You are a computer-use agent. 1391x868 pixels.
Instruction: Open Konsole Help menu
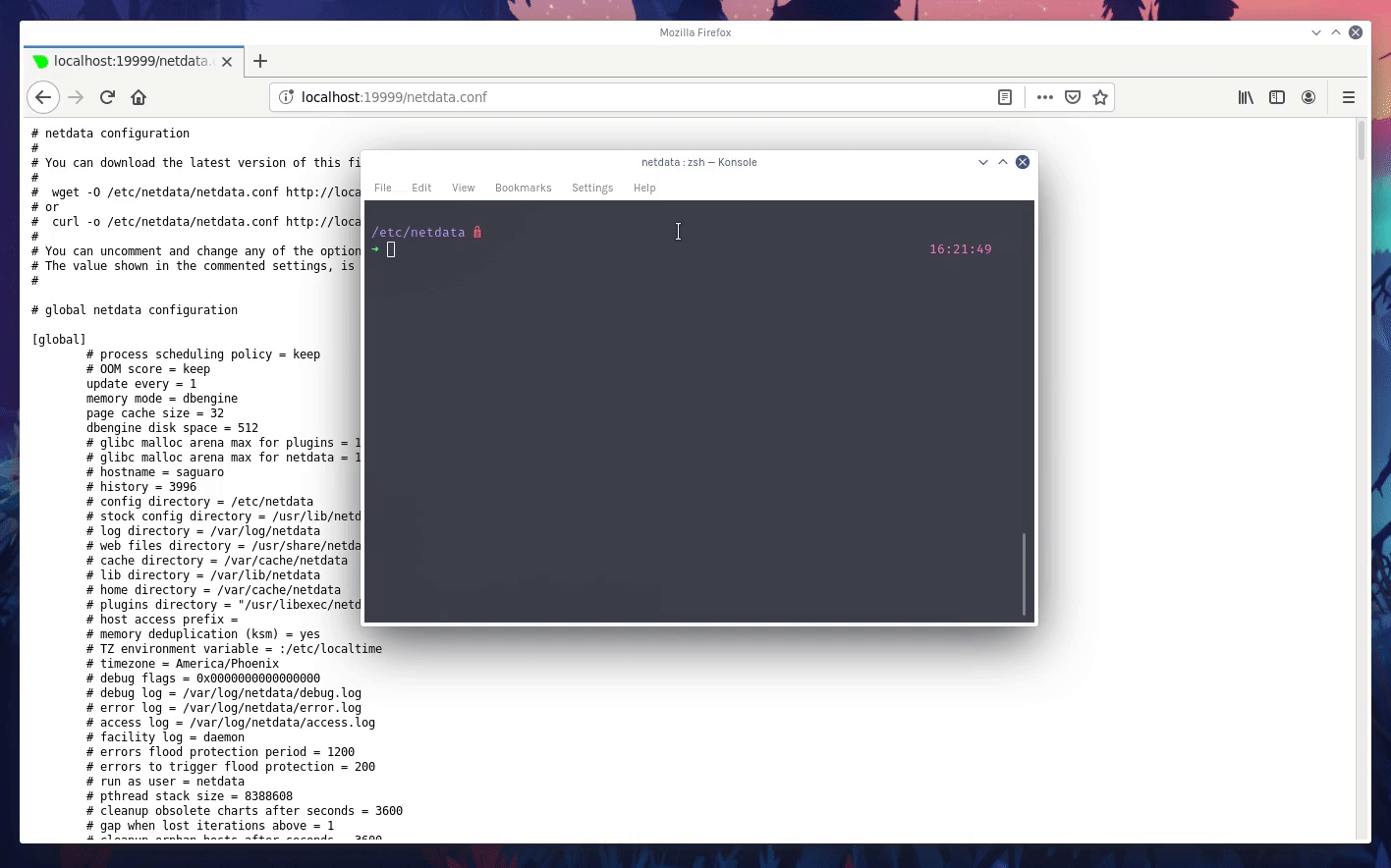644,188
